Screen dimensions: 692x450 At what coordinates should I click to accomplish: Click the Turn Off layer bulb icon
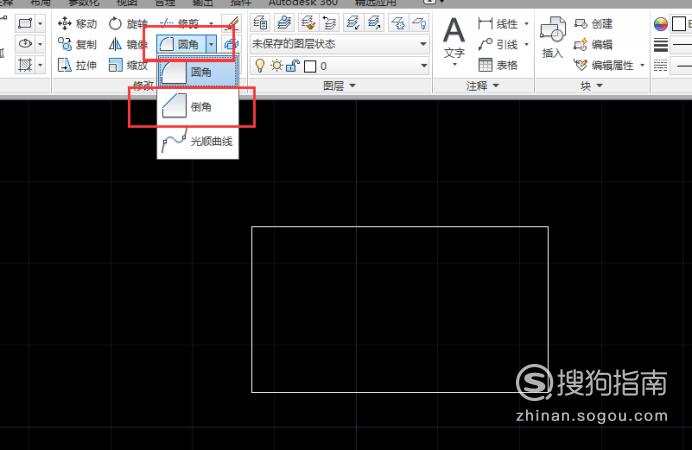pyautogui.click(x=419, y=22)
